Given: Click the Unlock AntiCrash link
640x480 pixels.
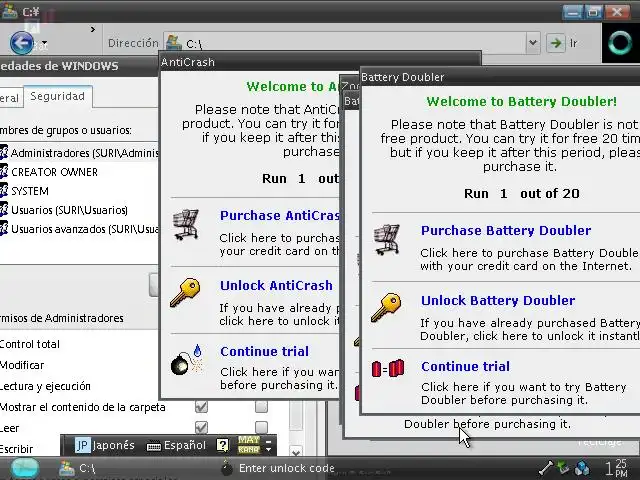Looking at the screenshot, I should click(x=276, y=286).
